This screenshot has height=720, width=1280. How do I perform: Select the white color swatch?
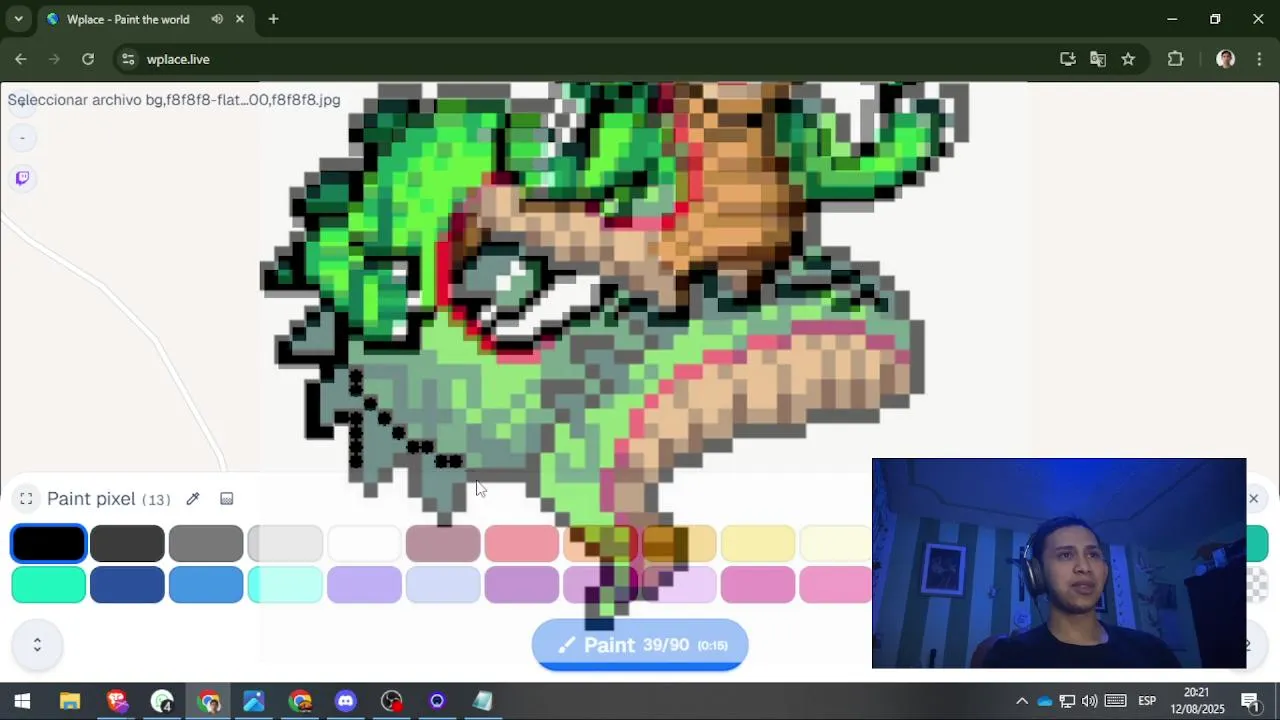(364, 544)
